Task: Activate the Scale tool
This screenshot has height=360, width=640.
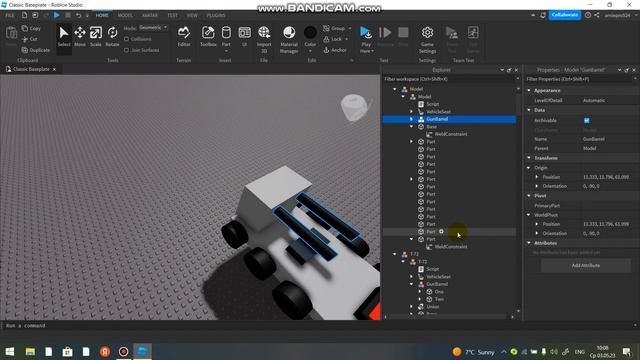Action: (96, 37)
